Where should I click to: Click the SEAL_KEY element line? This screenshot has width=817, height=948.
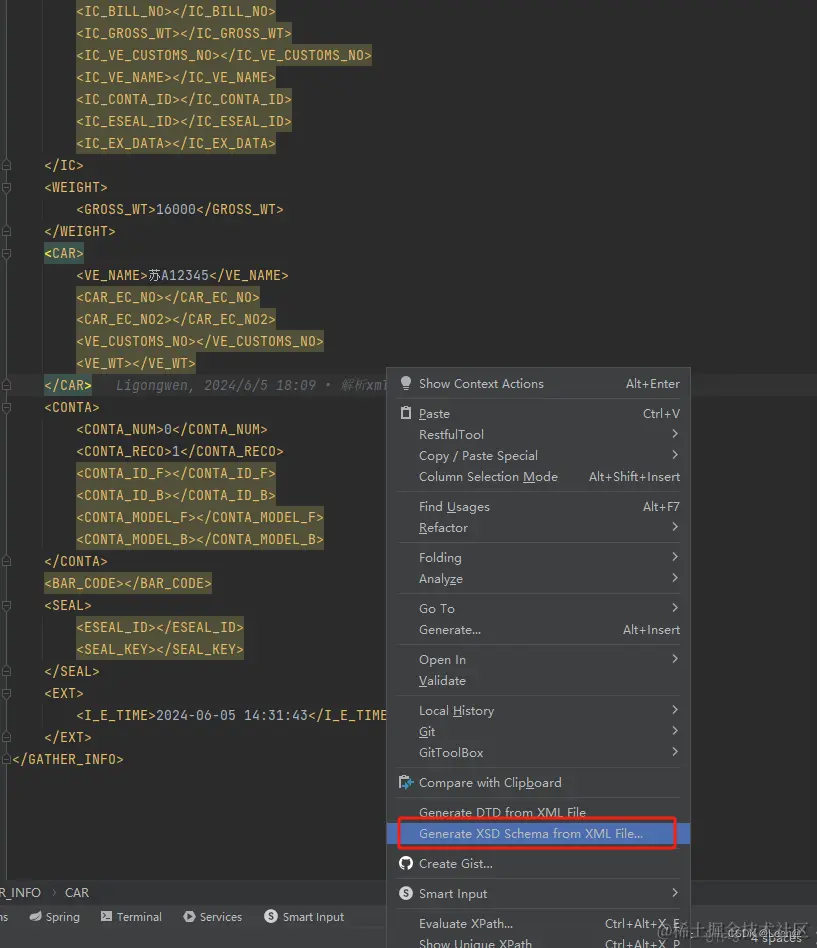[160, 649]
